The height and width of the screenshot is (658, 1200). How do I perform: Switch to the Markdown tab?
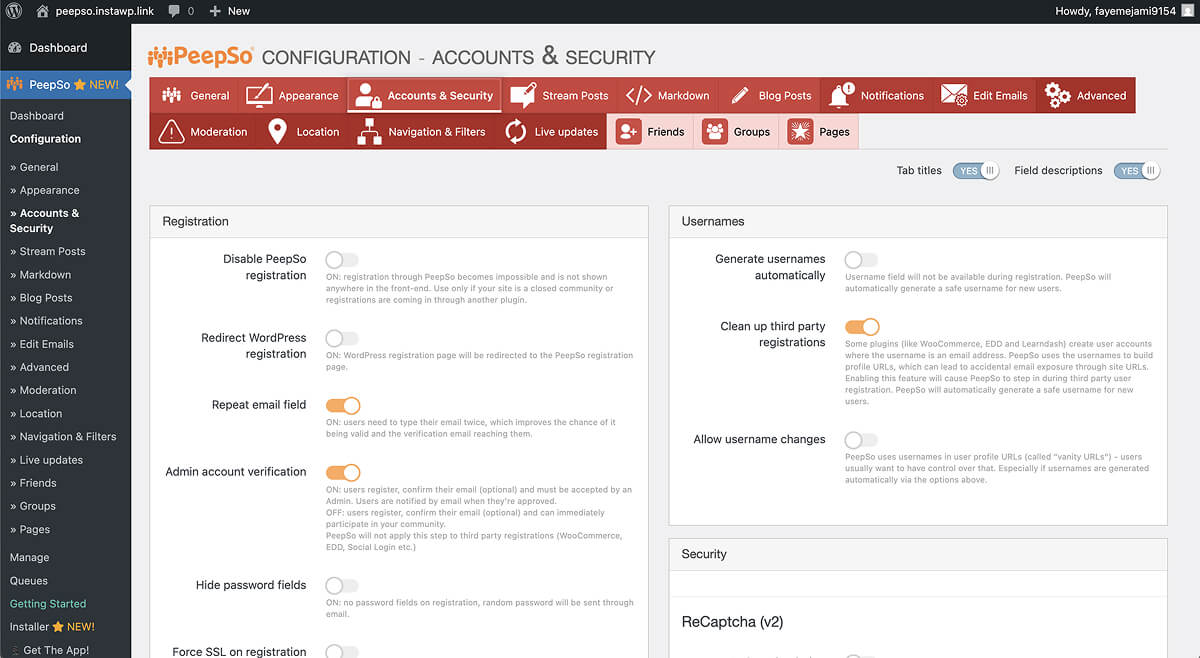click(x=667, y=95)
